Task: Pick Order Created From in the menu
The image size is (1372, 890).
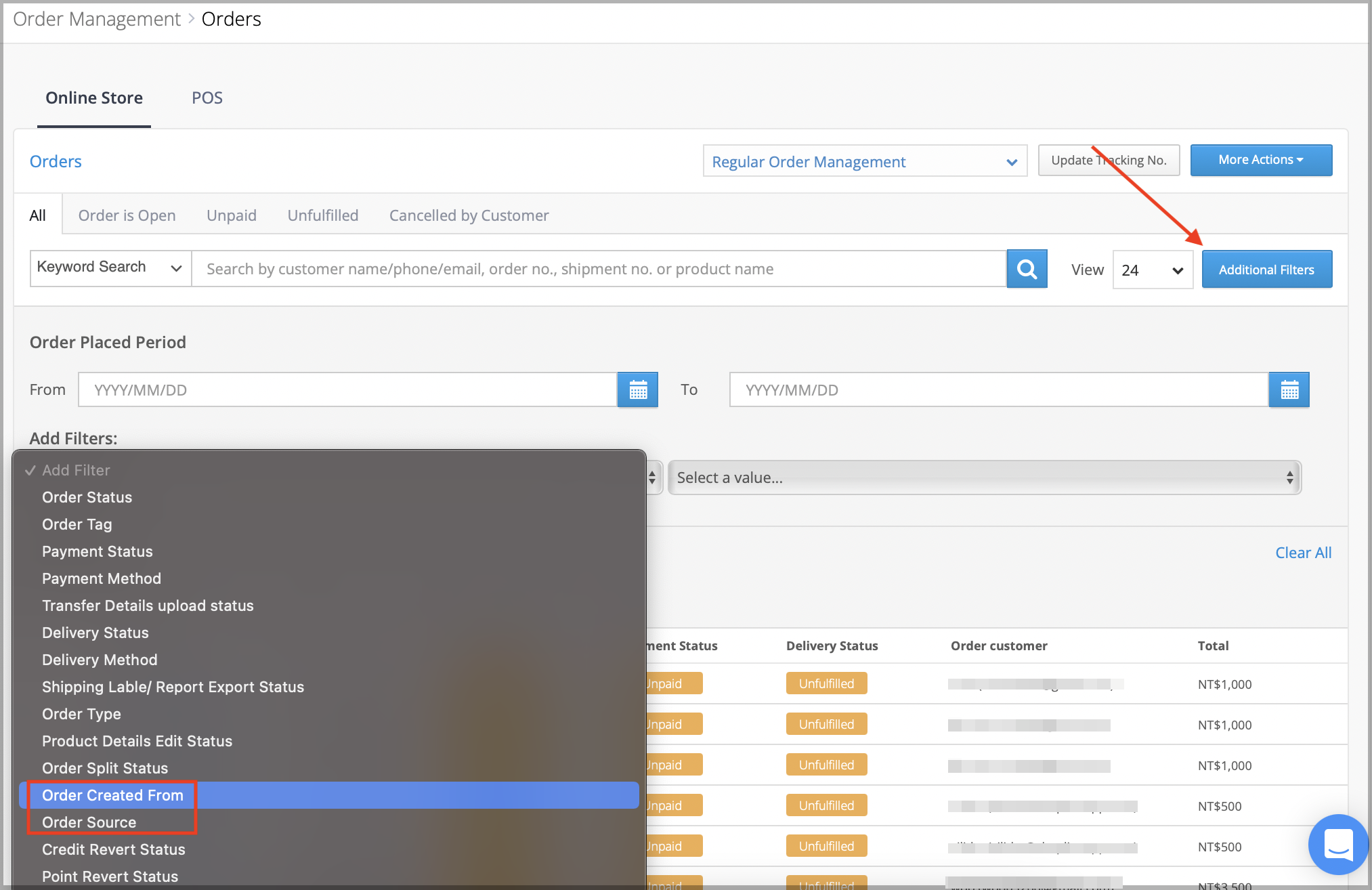Action: [x=112, y=794]
